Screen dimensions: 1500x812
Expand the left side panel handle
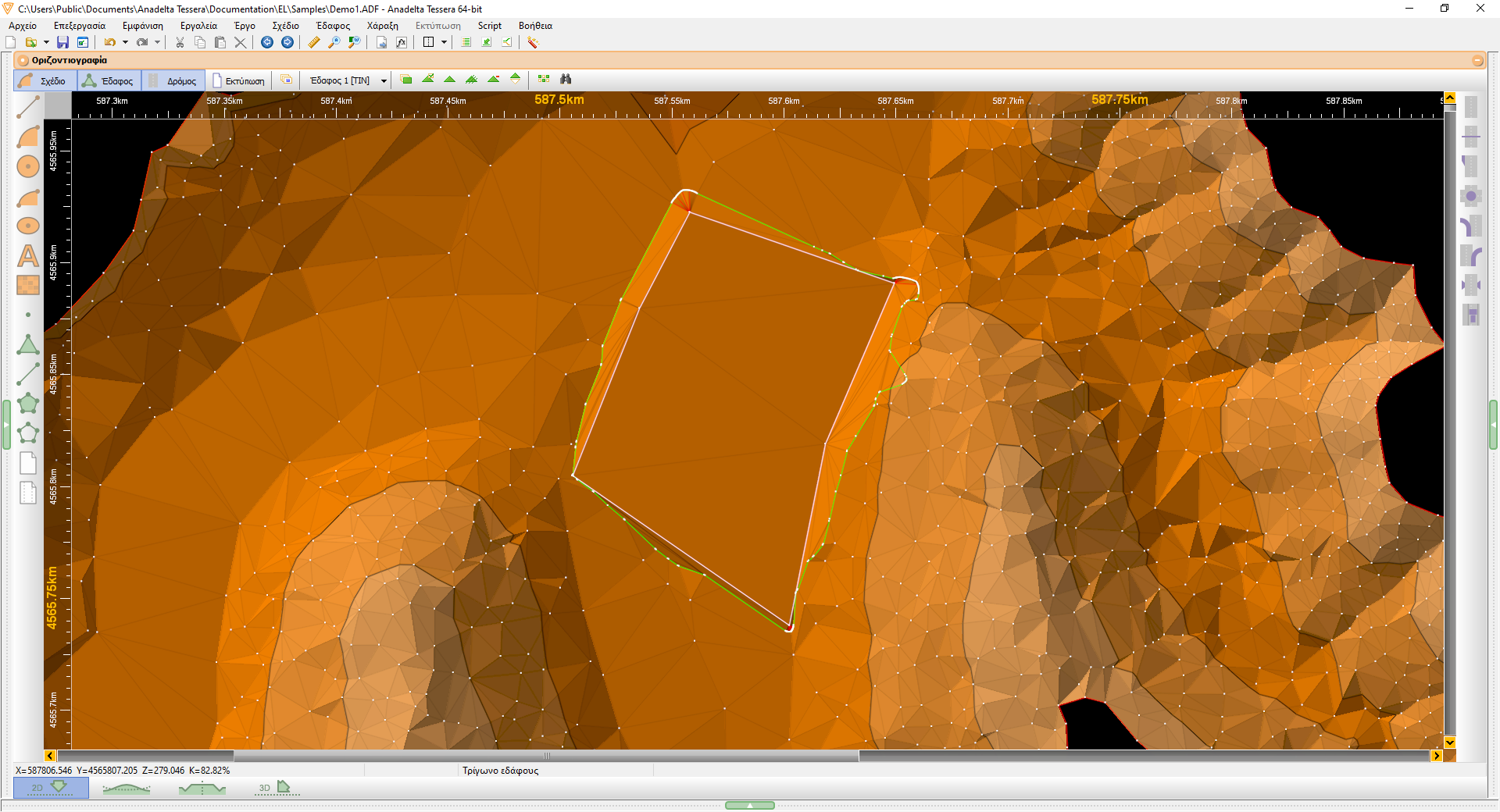click(6, 424)
